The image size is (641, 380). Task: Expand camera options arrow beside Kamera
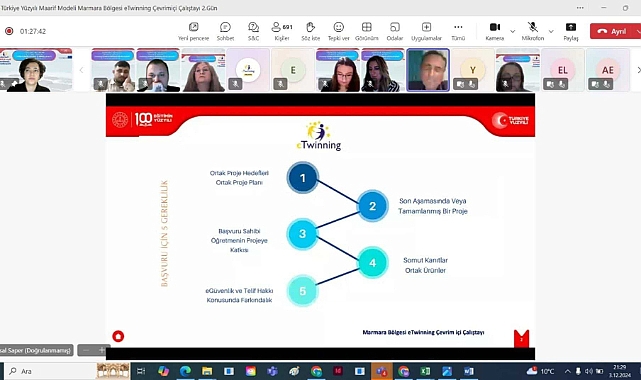[x=513, y=31]
